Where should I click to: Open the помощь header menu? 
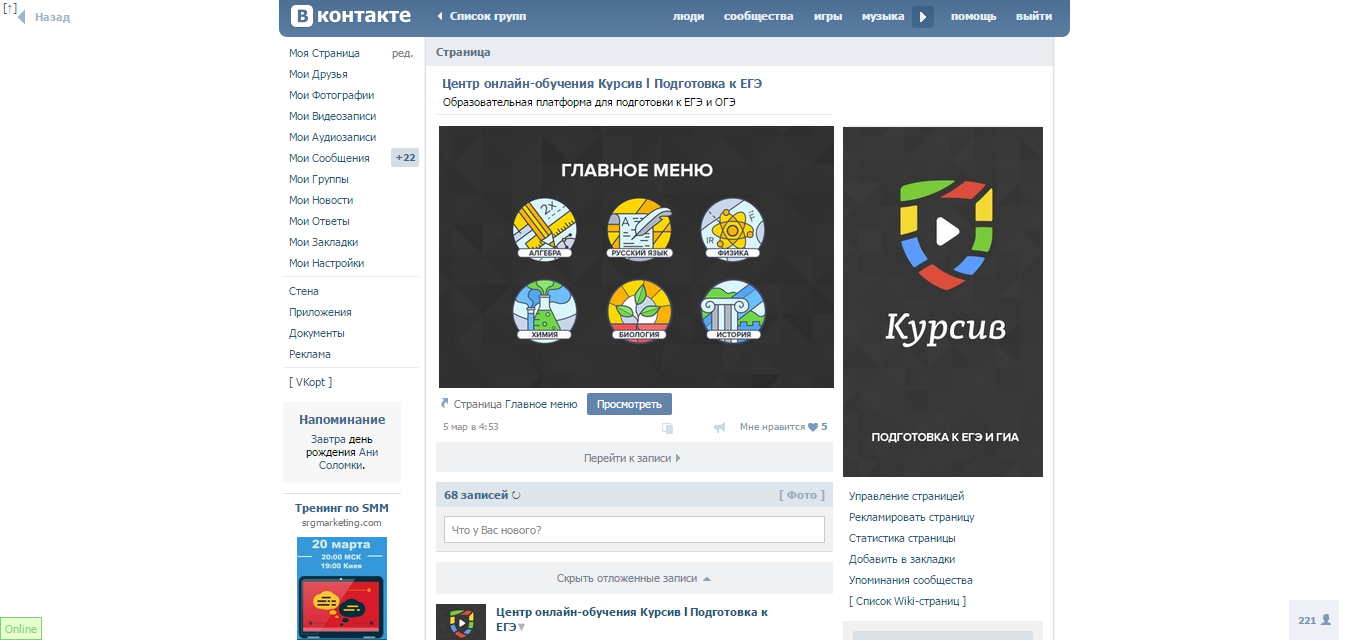pos(973,16)
